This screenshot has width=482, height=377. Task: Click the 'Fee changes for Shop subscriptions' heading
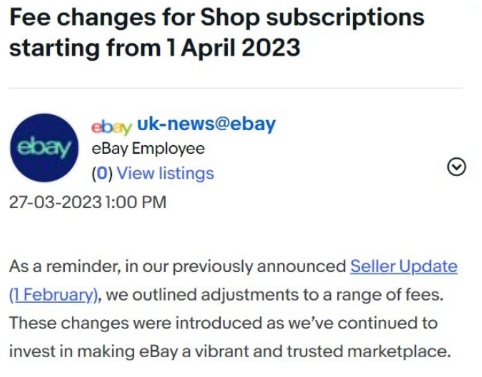point(217,17)
